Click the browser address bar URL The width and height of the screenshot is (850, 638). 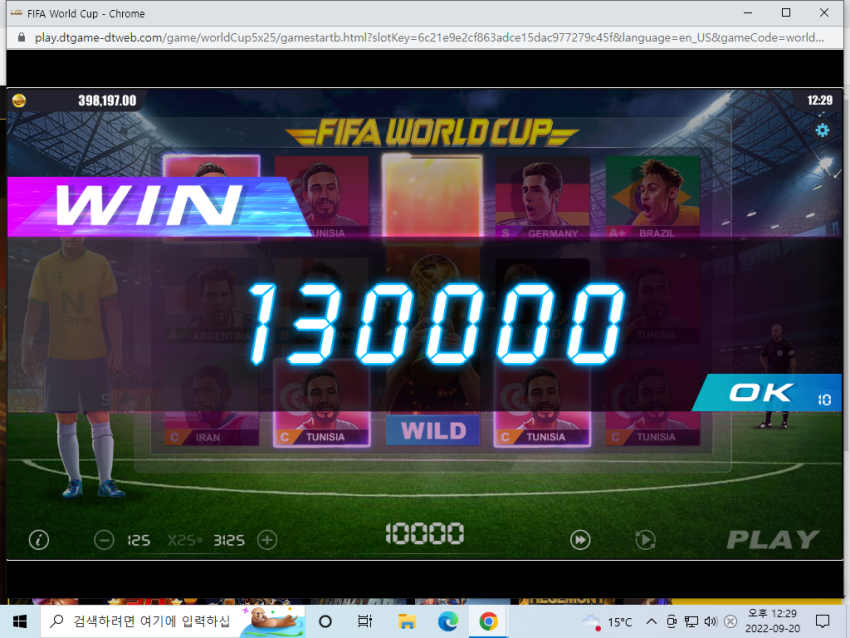coord(428,38)
